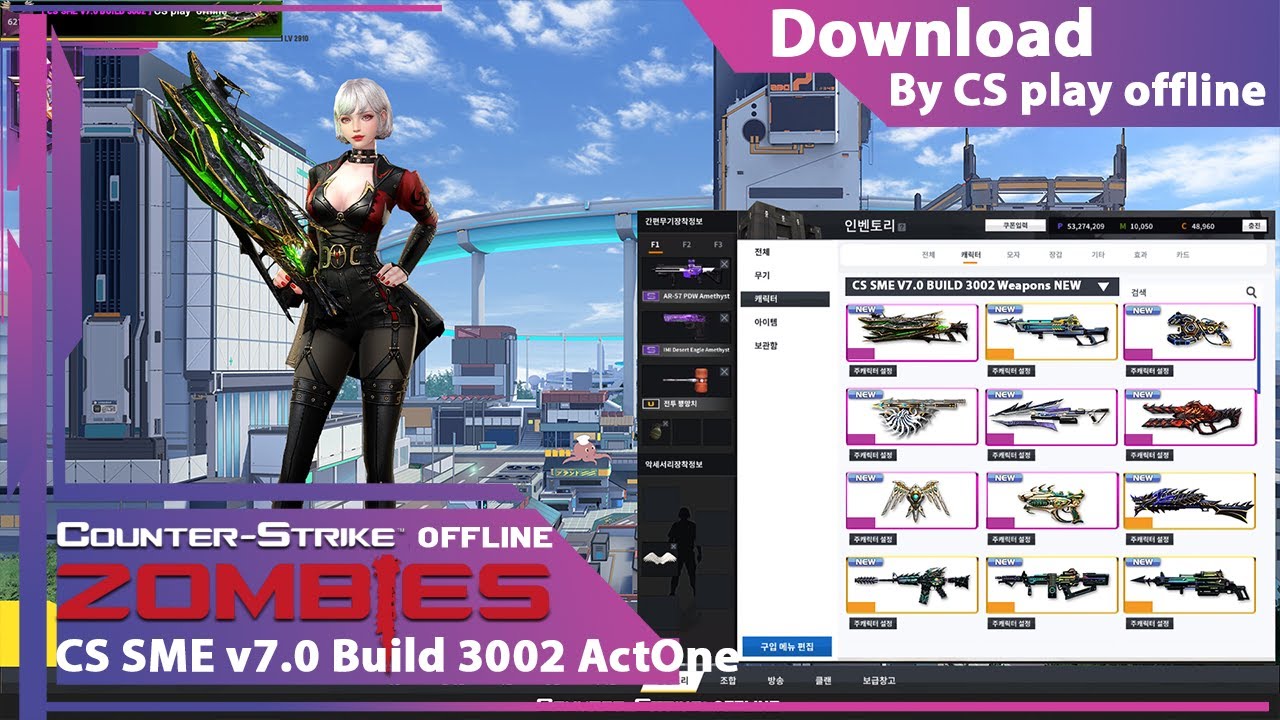
Task: Switch to the F2 loadout tab
Action: point(687,244)
